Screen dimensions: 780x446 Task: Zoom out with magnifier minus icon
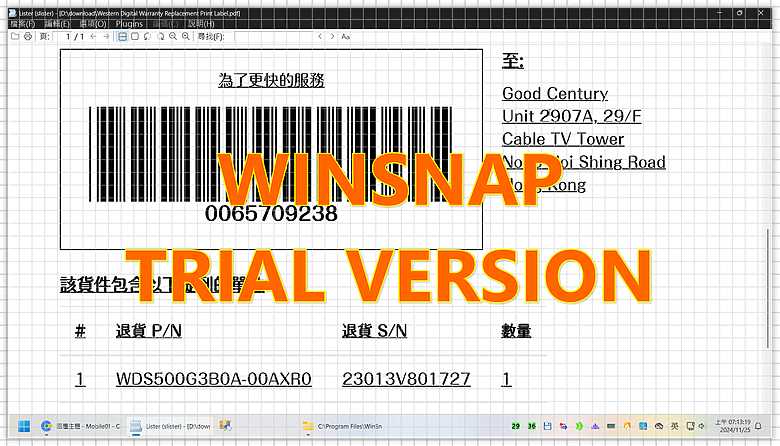173,36
